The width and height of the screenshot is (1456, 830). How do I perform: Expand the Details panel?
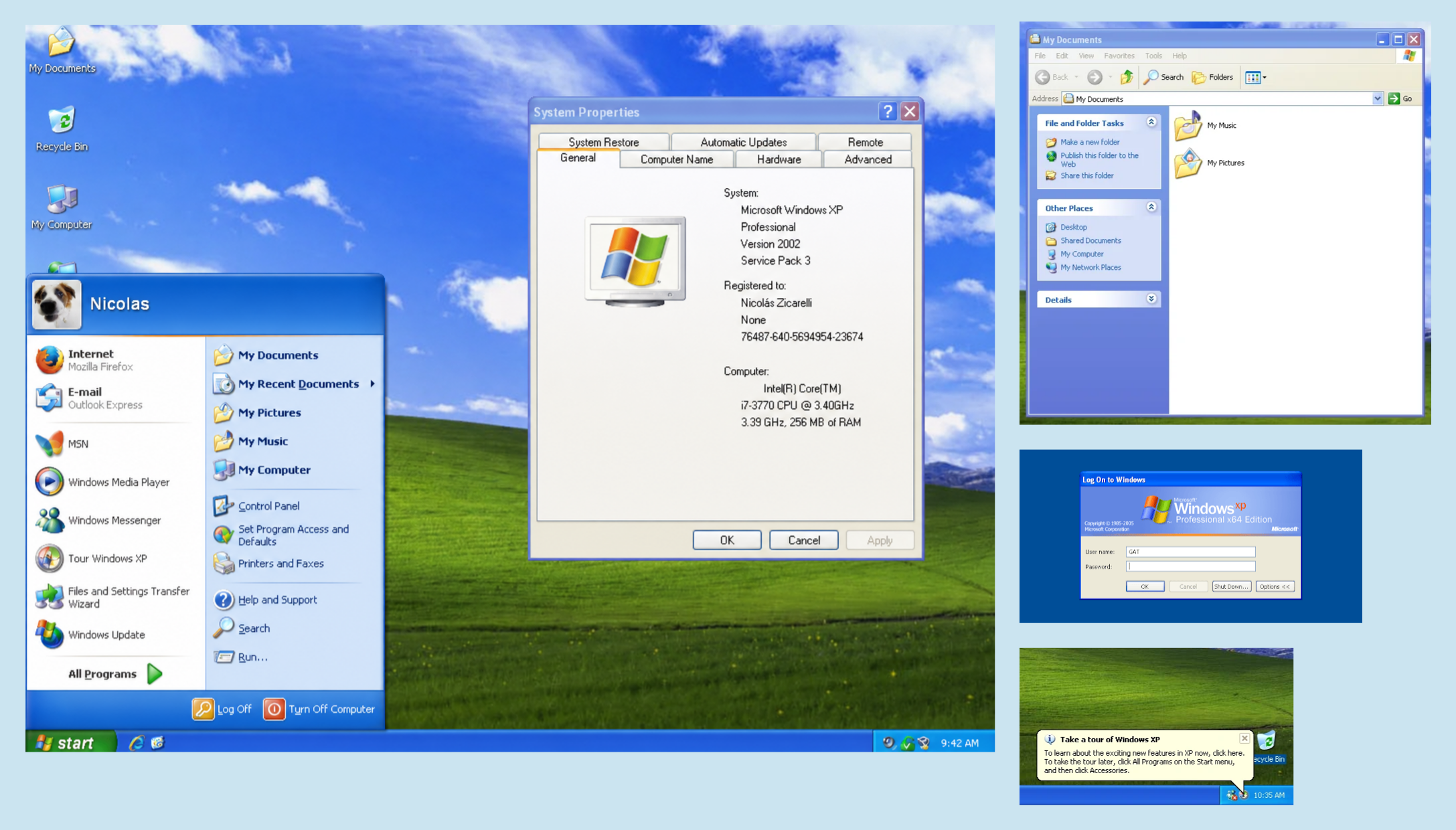point(1151,299)
